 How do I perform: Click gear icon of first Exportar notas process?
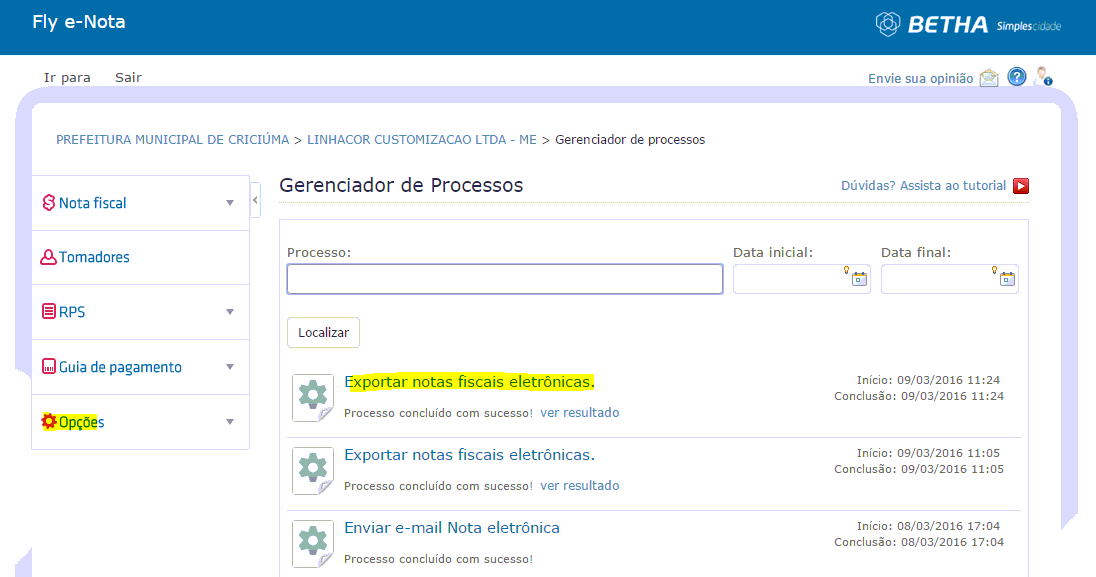click(x=312, y=397)
